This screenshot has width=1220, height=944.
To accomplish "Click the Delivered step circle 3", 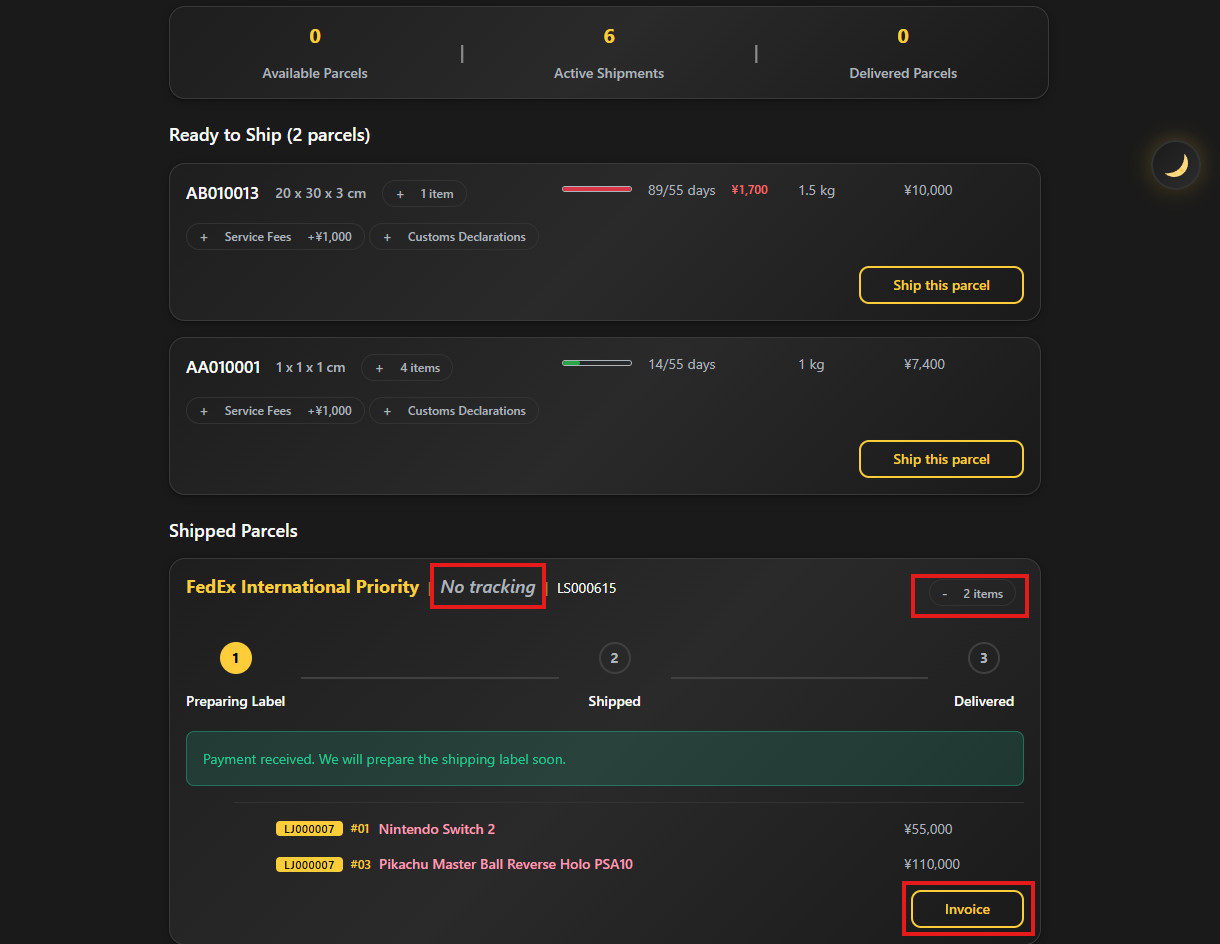I will [x=984, y=658].
